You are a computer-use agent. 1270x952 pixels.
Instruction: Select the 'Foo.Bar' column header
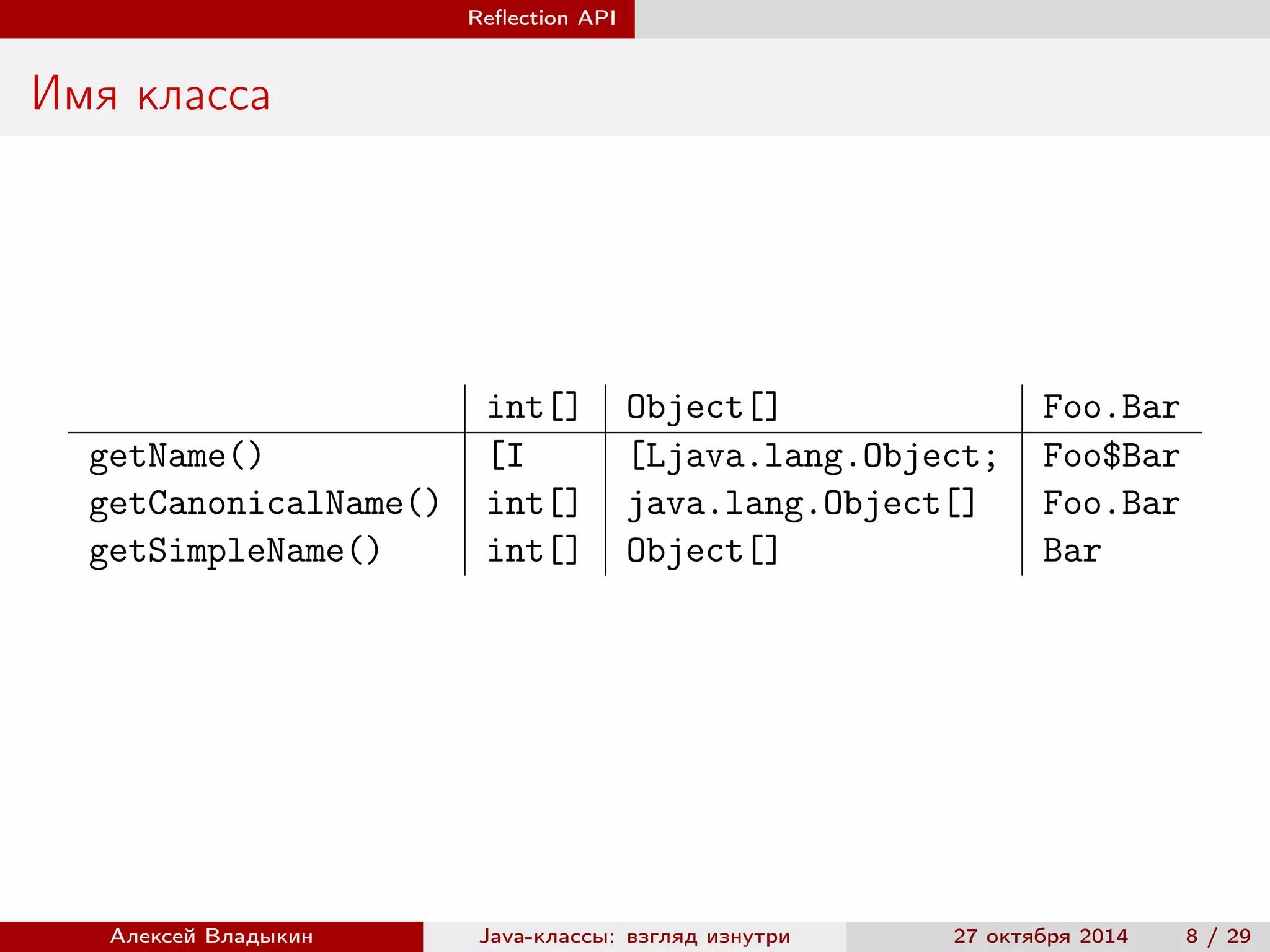[1111, 407]
